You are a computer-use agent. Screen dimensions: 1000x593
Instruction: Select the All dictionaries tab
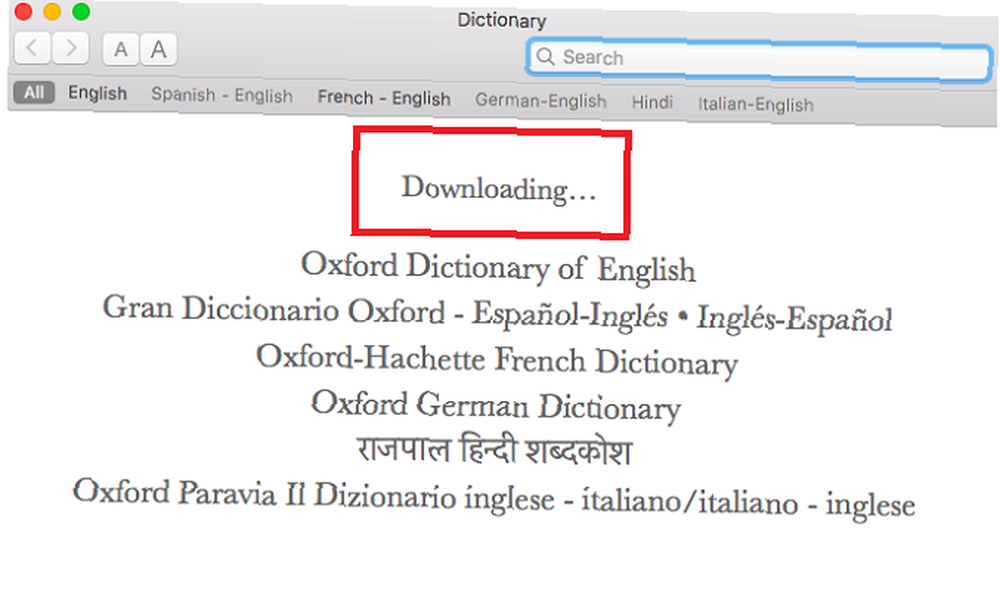pos(34,92)
